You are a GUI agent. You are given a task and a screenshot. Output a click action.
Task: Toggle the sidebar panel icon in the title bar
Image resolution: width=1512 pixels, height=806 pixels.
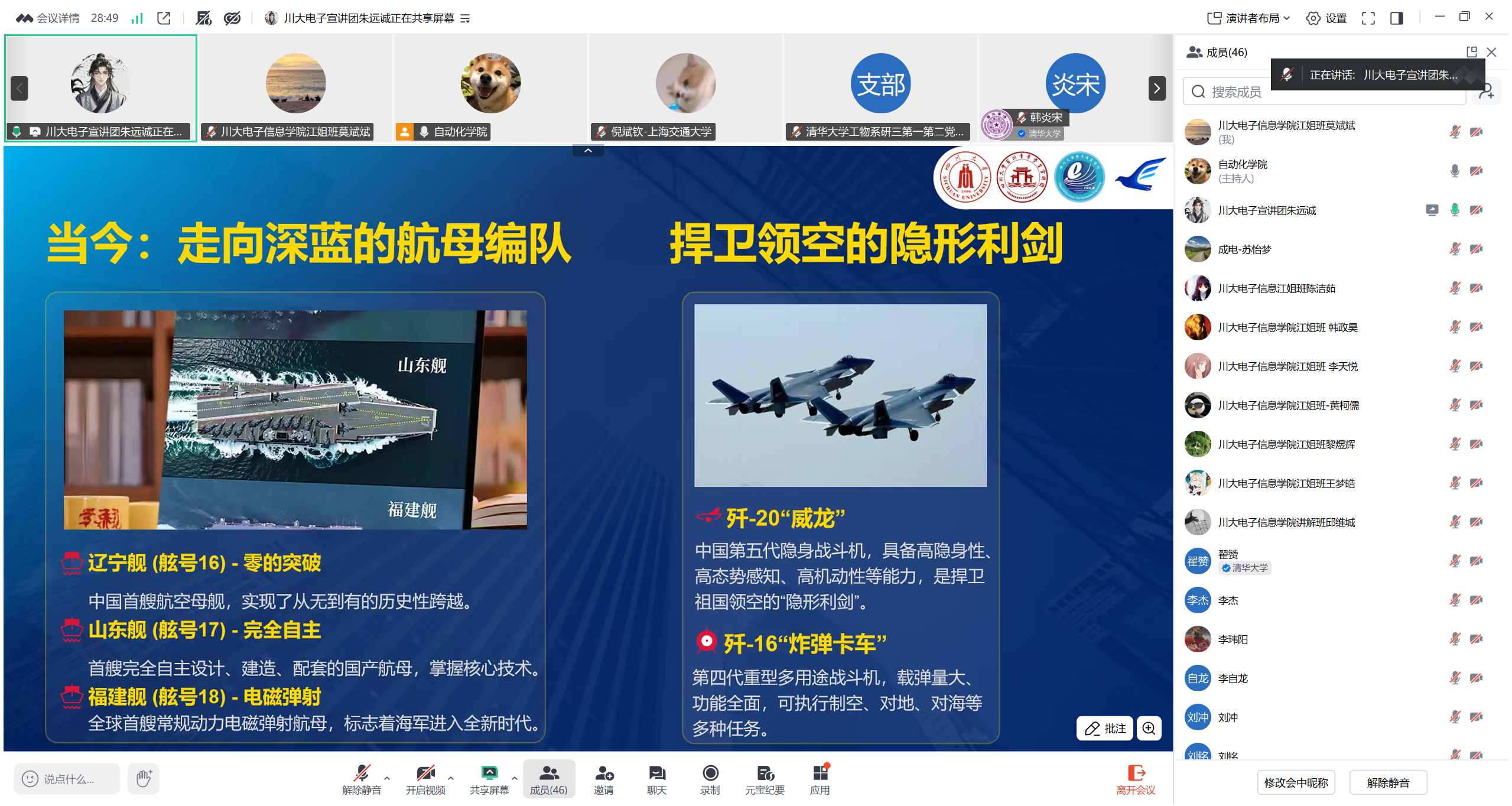1397,18
